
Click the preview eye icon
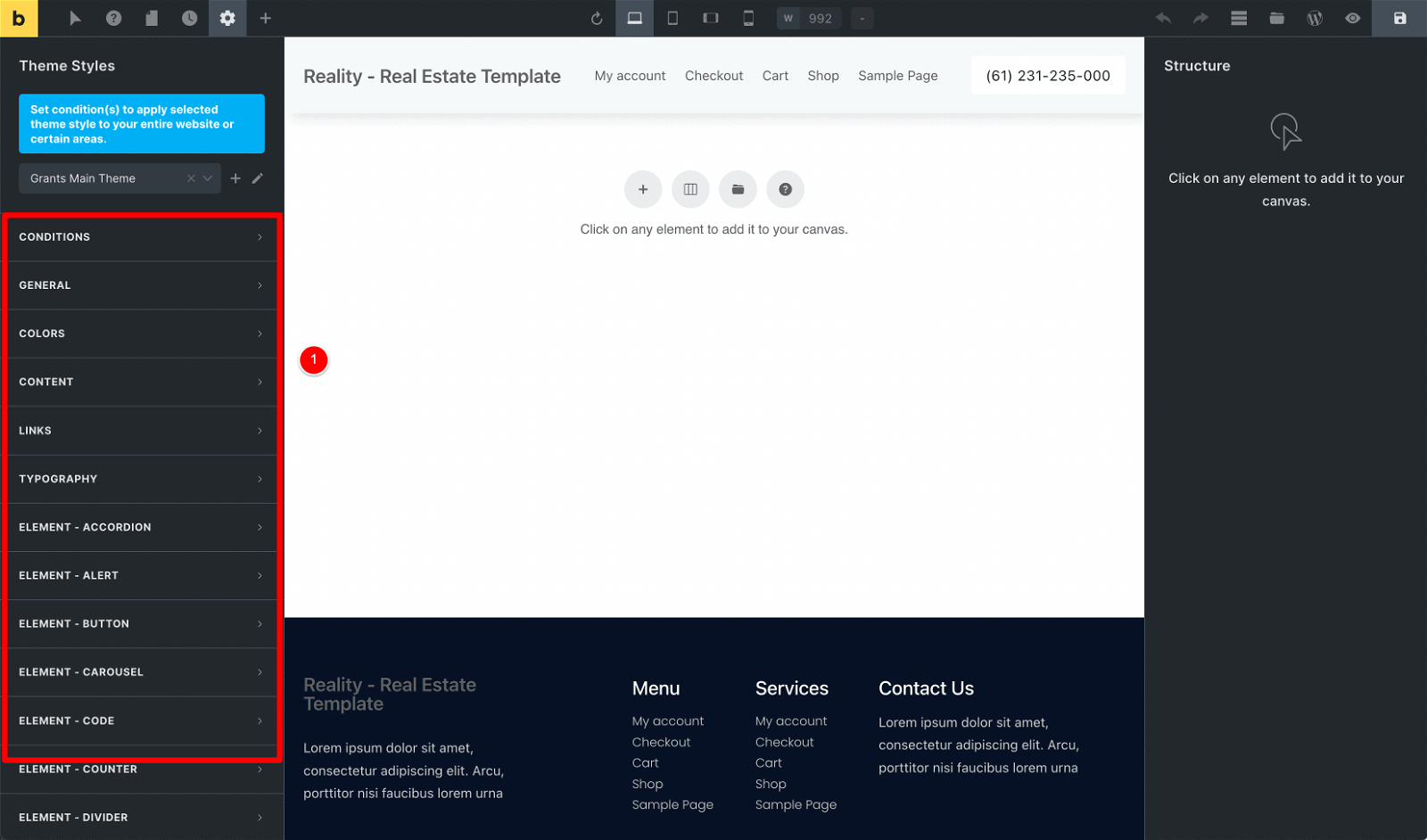[x=1353, y=18]
